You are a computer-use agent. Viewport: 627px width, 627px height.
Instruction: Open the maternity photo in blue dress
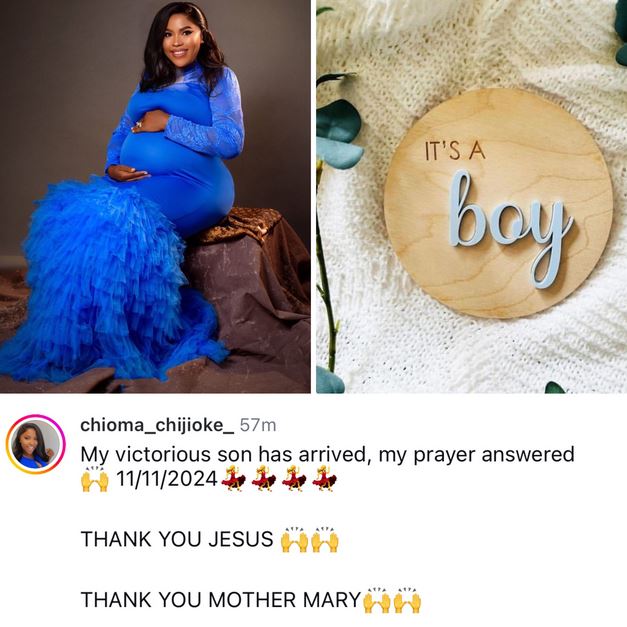click(155, 196)
